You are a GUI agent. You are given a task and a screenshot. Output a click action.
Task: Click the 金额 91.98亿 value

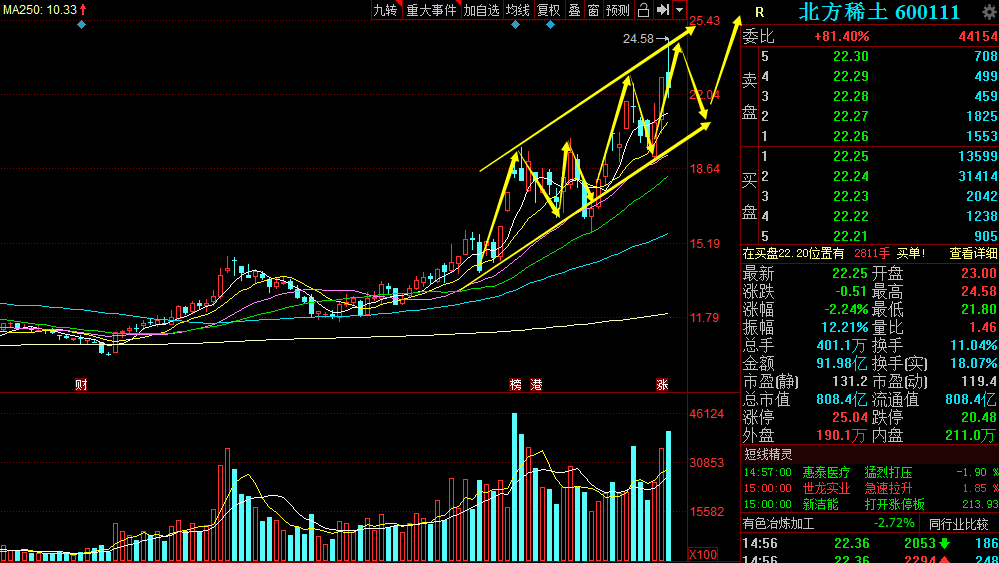pos(842,364)
